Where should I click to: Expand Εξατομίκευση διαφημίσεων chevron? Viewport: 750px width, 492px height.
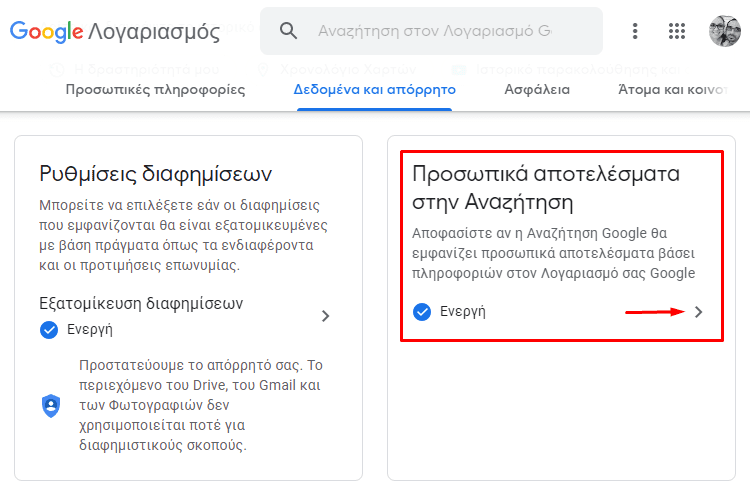(325, 316)
